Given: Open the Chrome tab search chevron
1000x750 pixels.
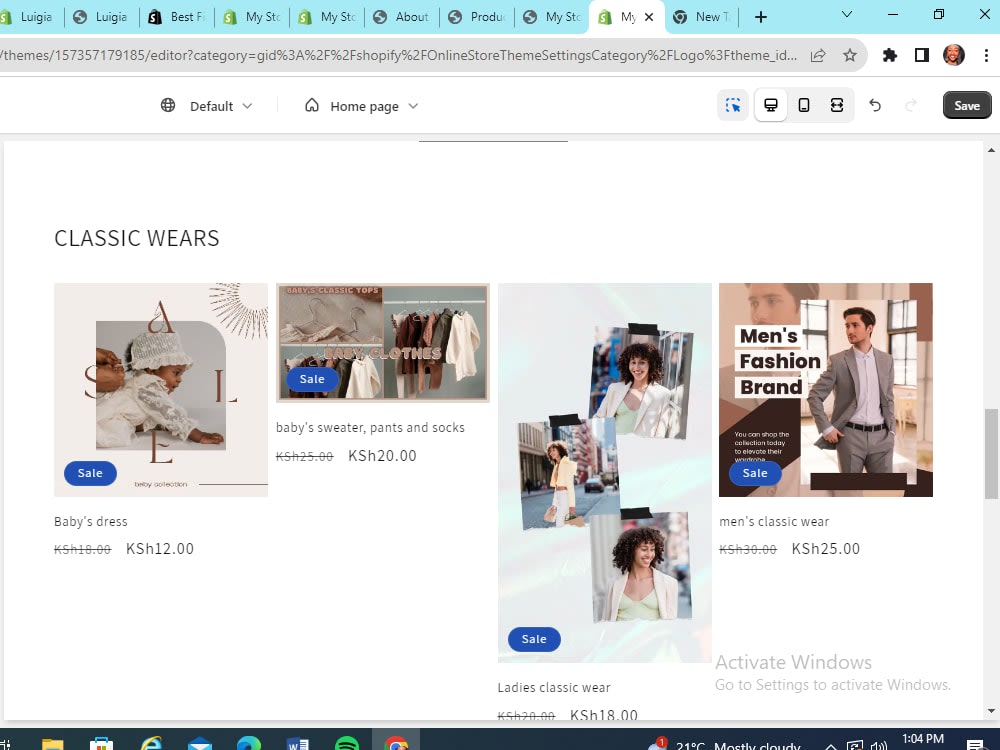Looking at the screenshot, I should [847, 15].
